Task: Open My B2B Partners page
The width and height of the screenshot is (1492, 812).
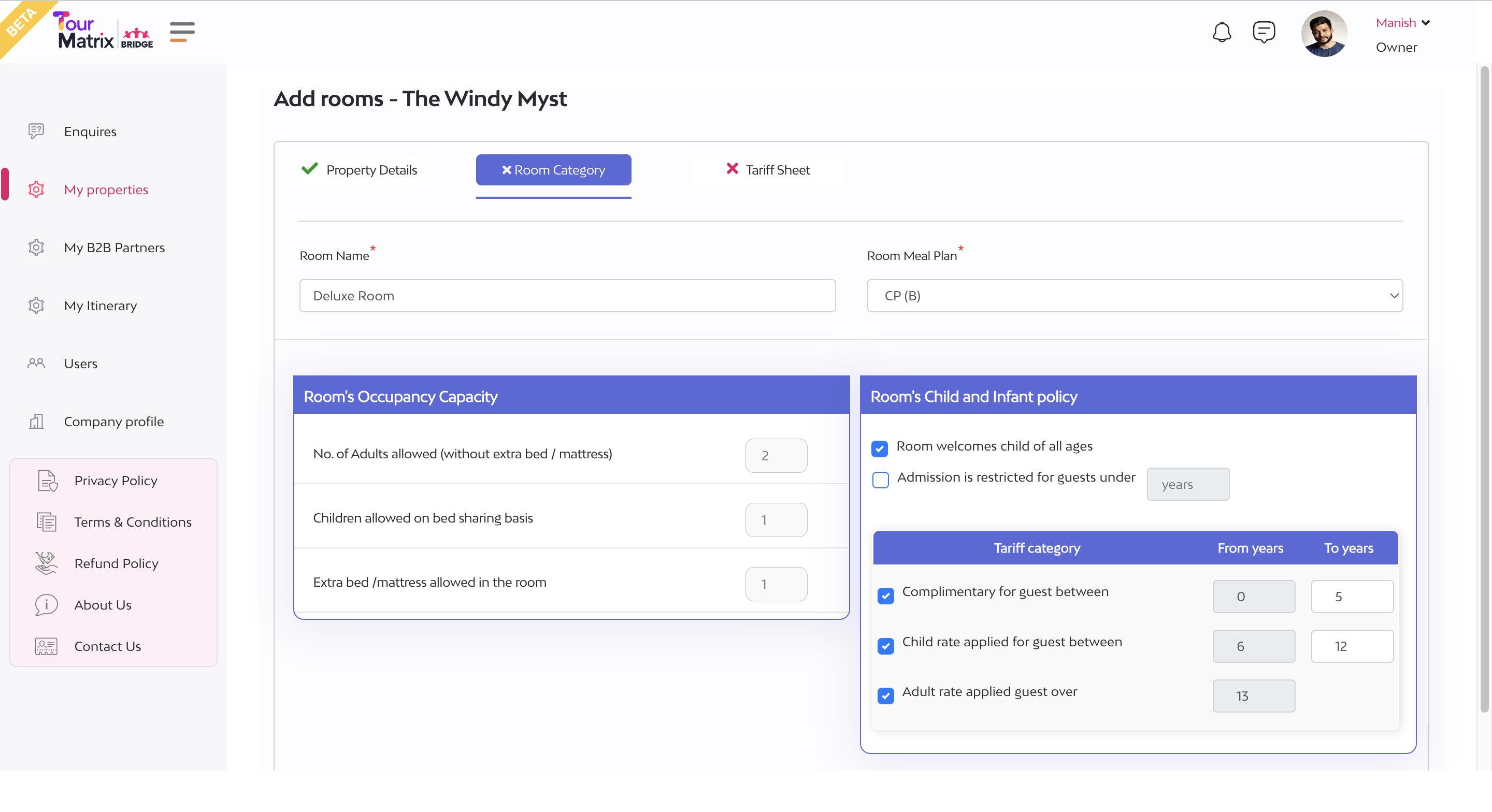Action: pos(114,248)
